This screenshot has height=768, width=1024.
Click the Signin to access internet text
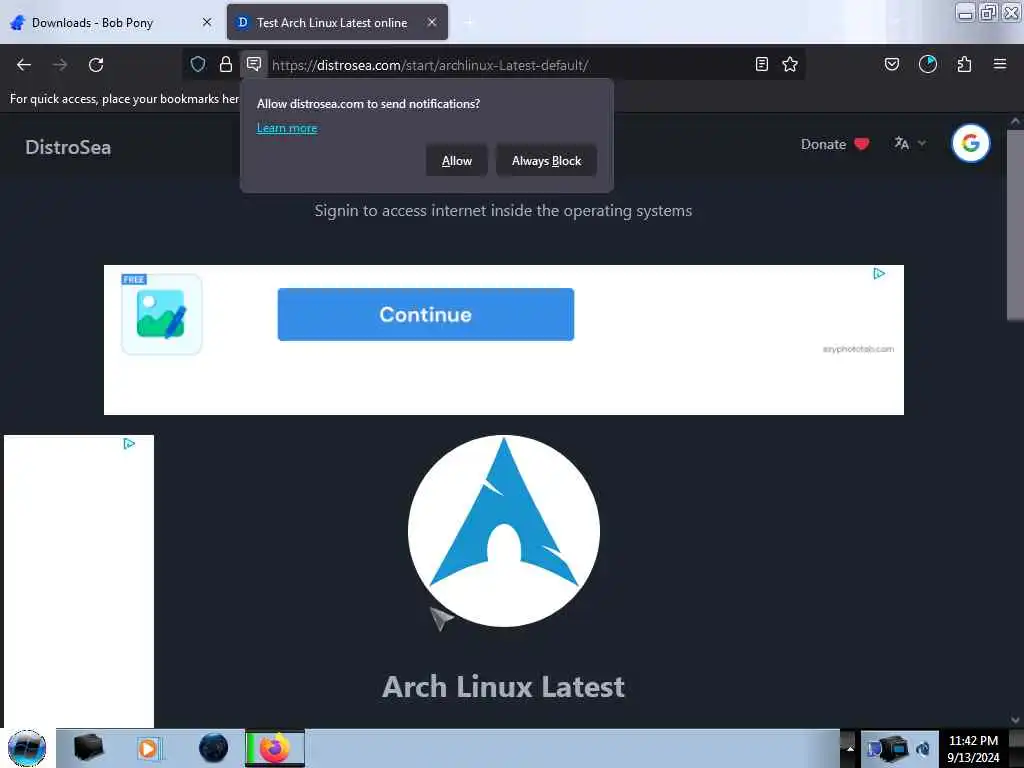[x=503, y=211]
